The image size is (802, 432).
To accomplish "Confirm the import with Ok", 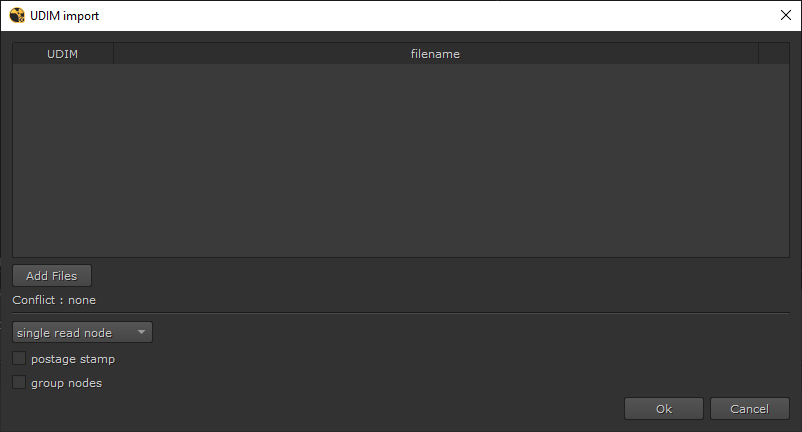I will (x=663, y=408).
